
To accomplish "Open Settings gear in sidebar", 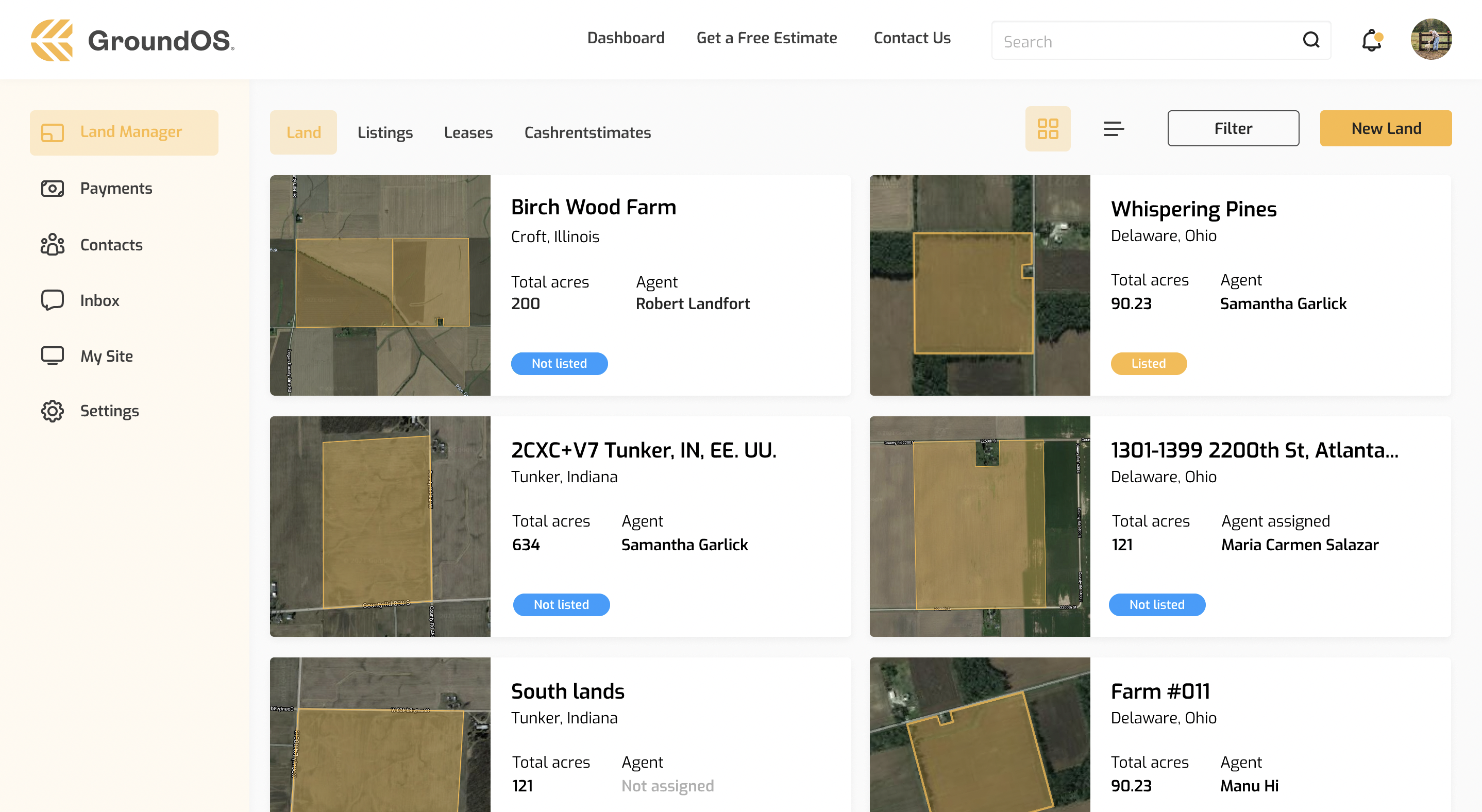I will click(x=53, y=411).
